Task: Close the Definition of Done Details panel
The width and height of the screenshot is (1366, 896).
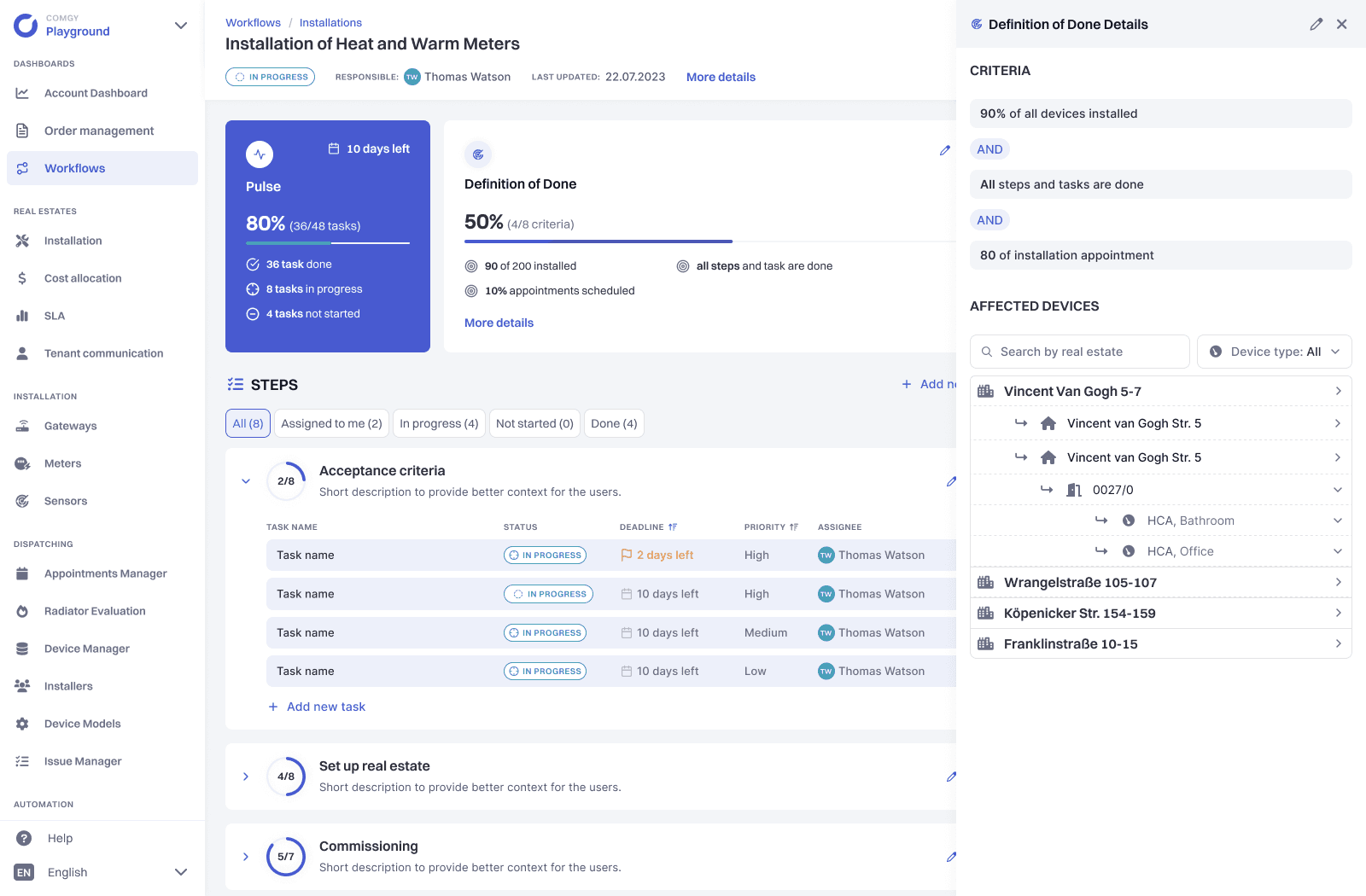Action: coord(1342,24)
